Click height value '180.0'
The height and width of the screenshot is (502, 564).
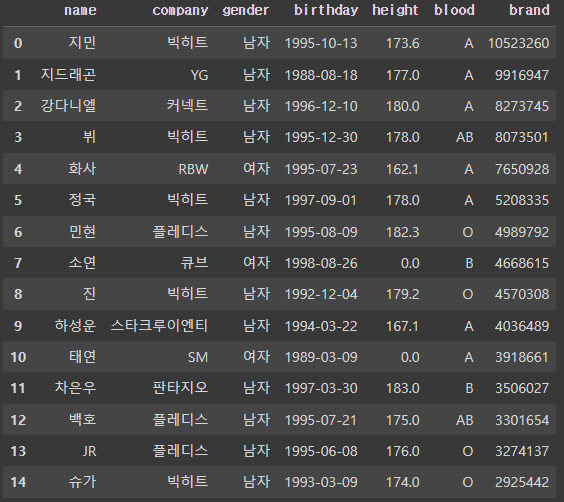point(402,106)
